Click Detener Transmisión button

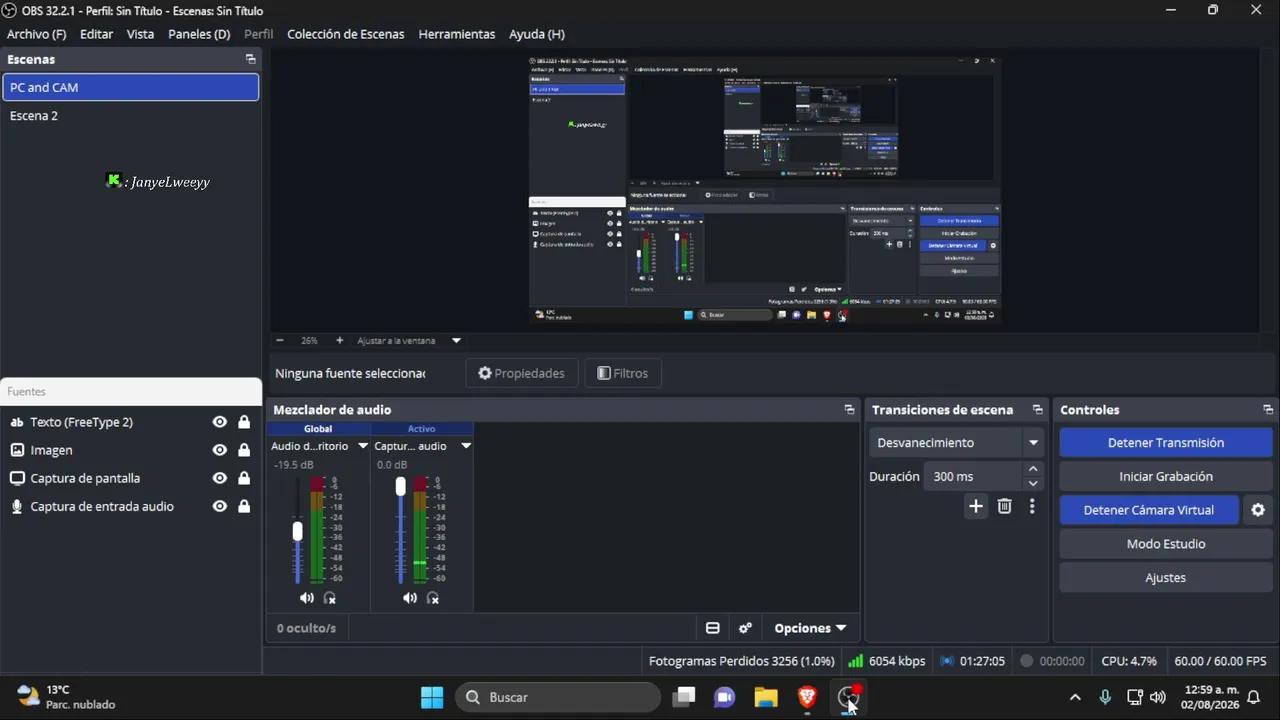point(1166,443)
